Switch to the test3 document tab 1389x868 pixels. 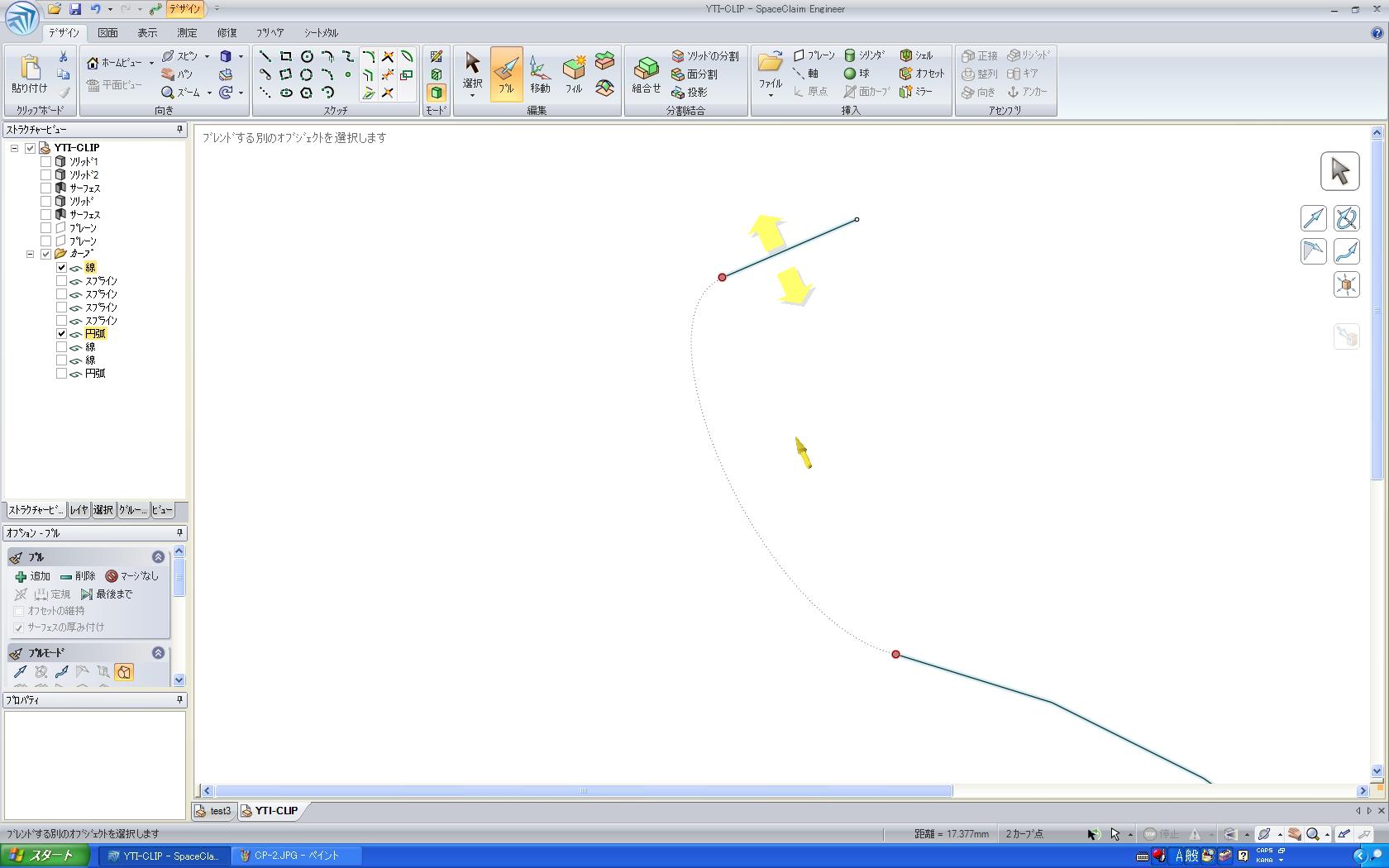click(x=214, y=811)
